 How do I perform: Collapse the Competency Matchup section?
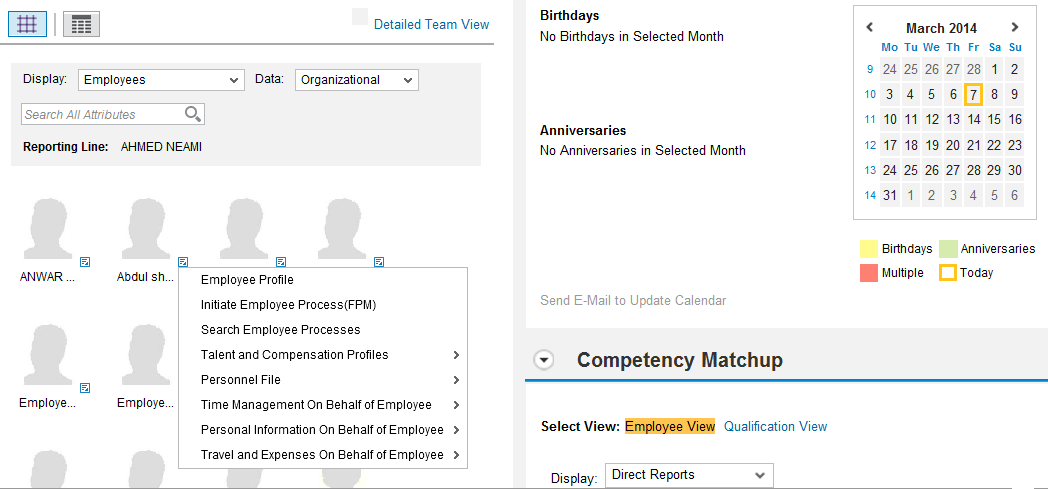click(x=544, y=361)
